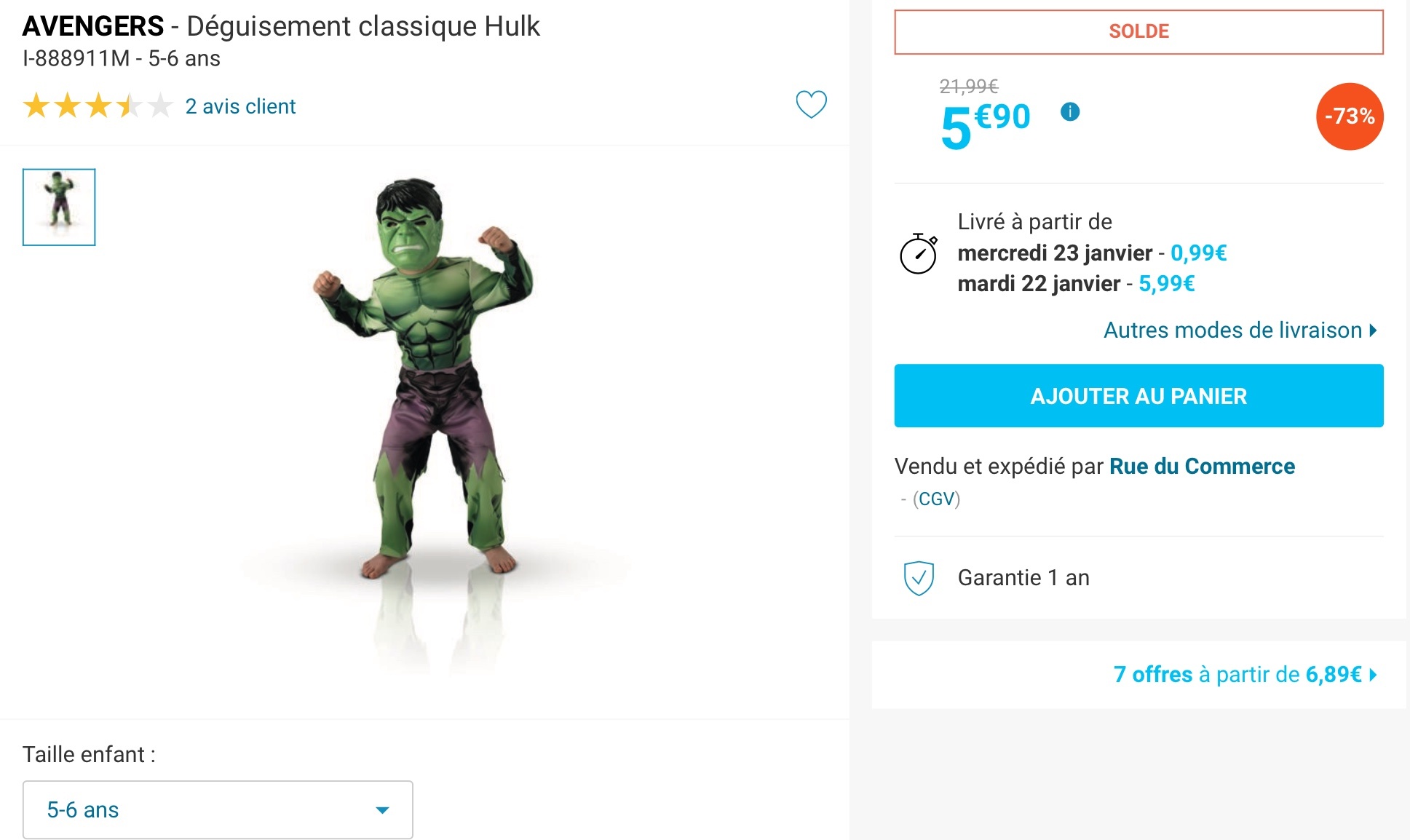
Task: Open the CGV terms link
Action: point(936,499)
